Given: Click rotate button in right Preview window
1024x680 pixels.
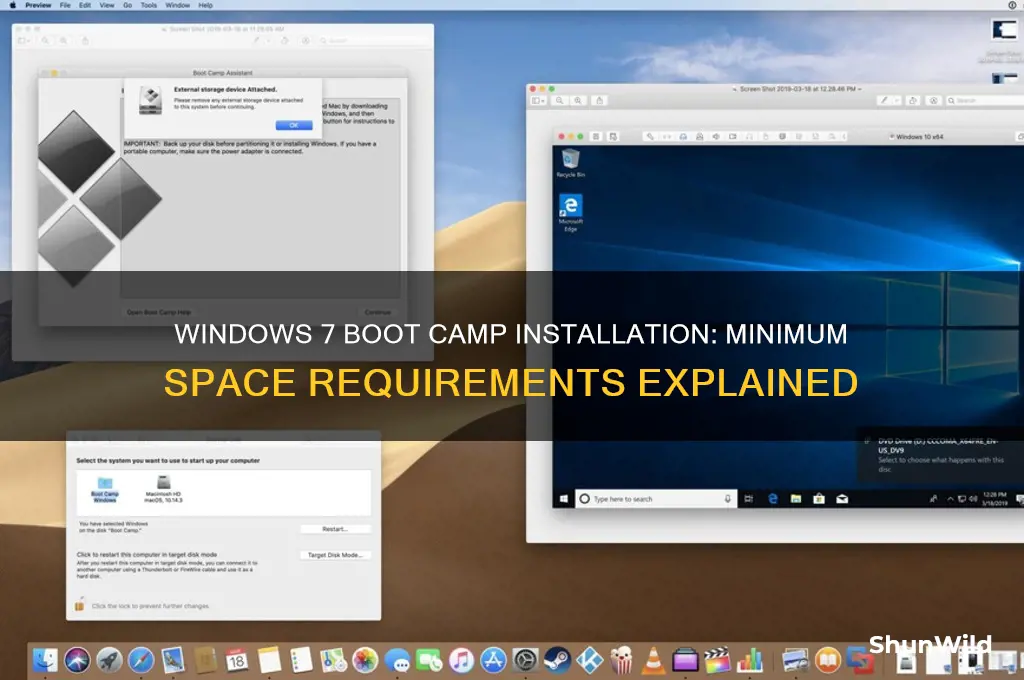Looking at the screenshot, I should click(913, 101).
